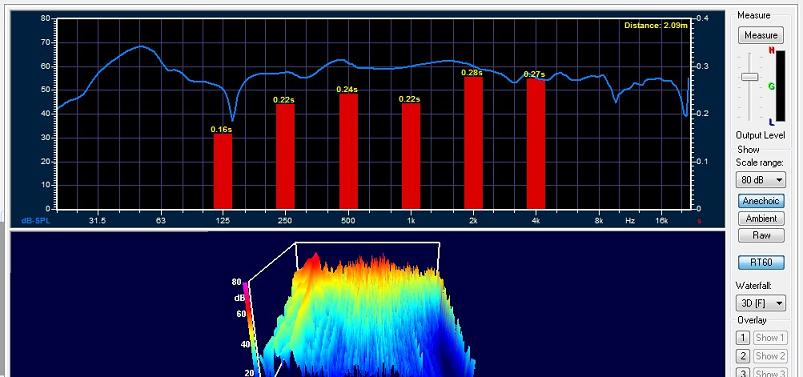Click the Measure button
Screen dimensions: 803x377
point(760,35)
